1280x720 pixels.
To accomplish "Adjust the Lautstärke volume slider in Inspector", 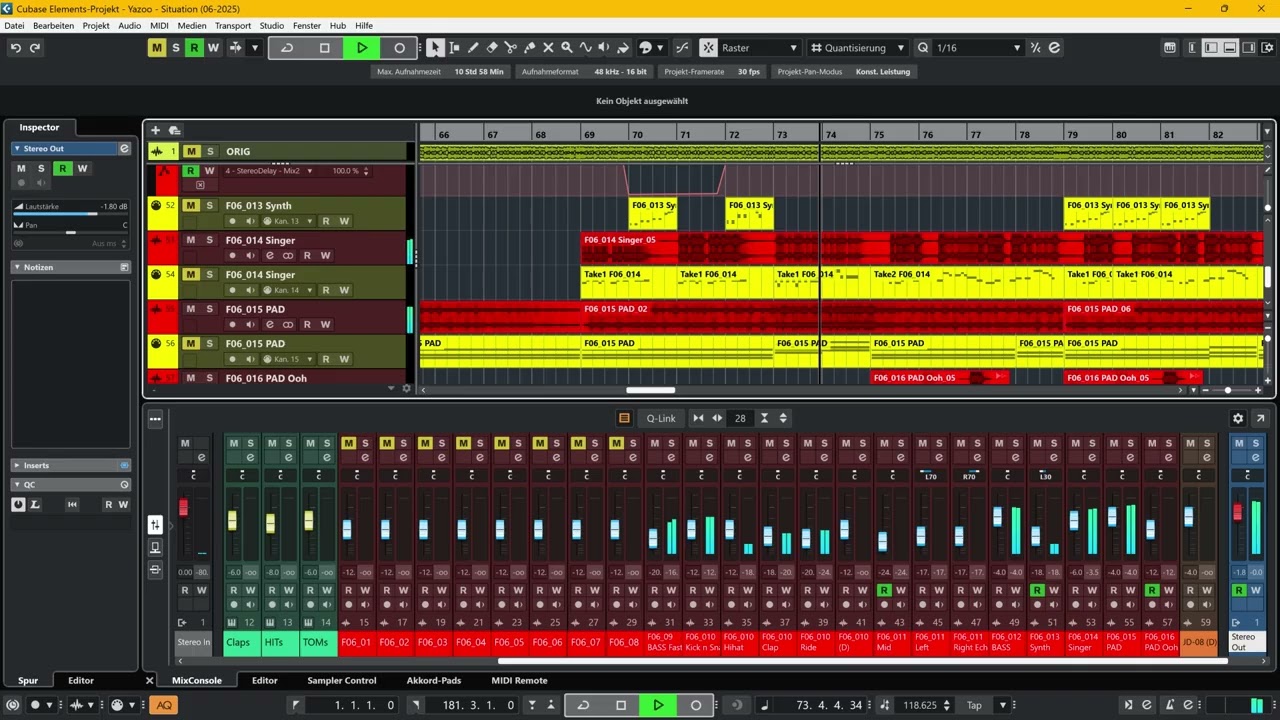I will pos(70,213).
